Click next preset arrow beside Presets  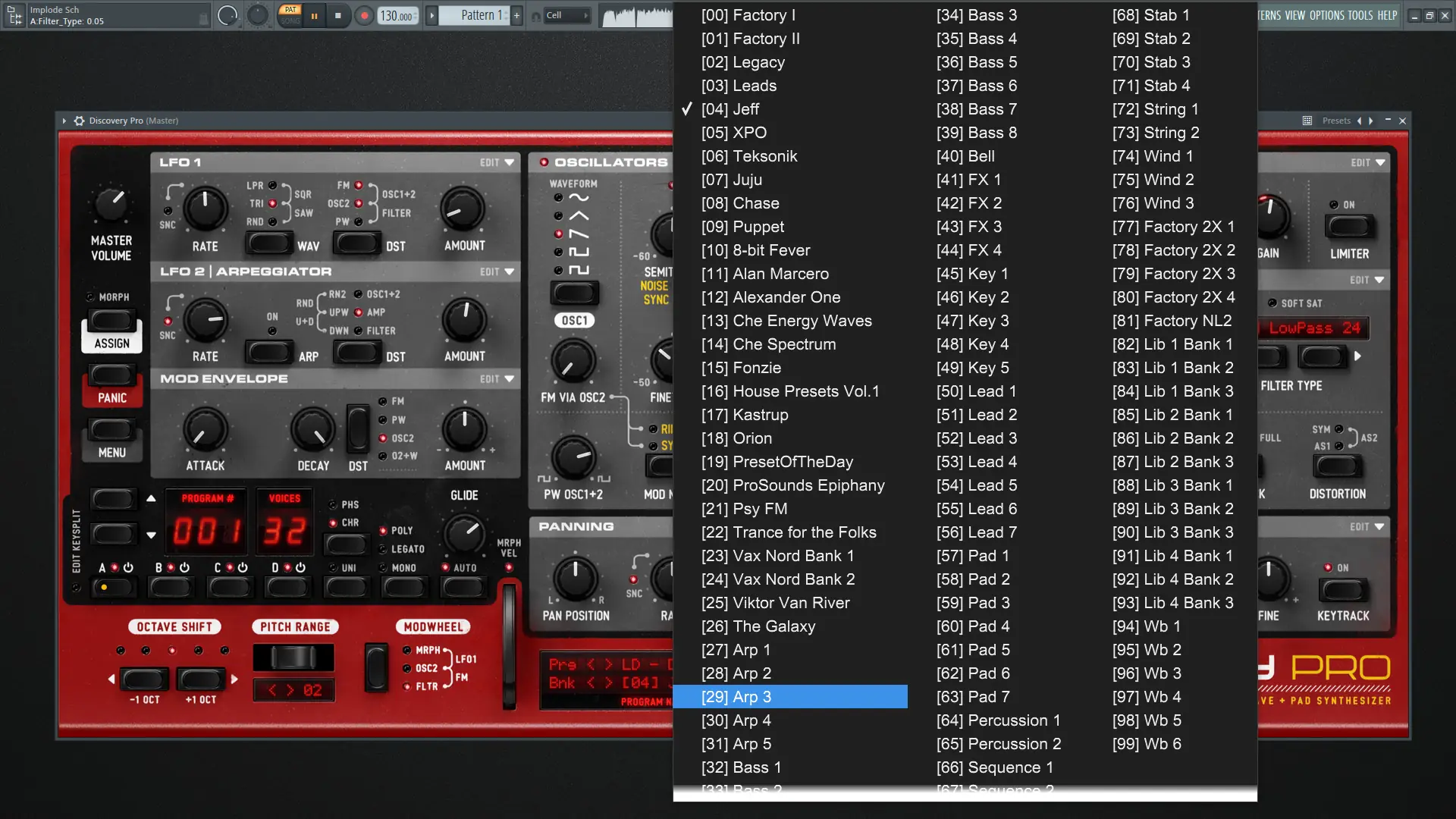[x=1370, y=121]
